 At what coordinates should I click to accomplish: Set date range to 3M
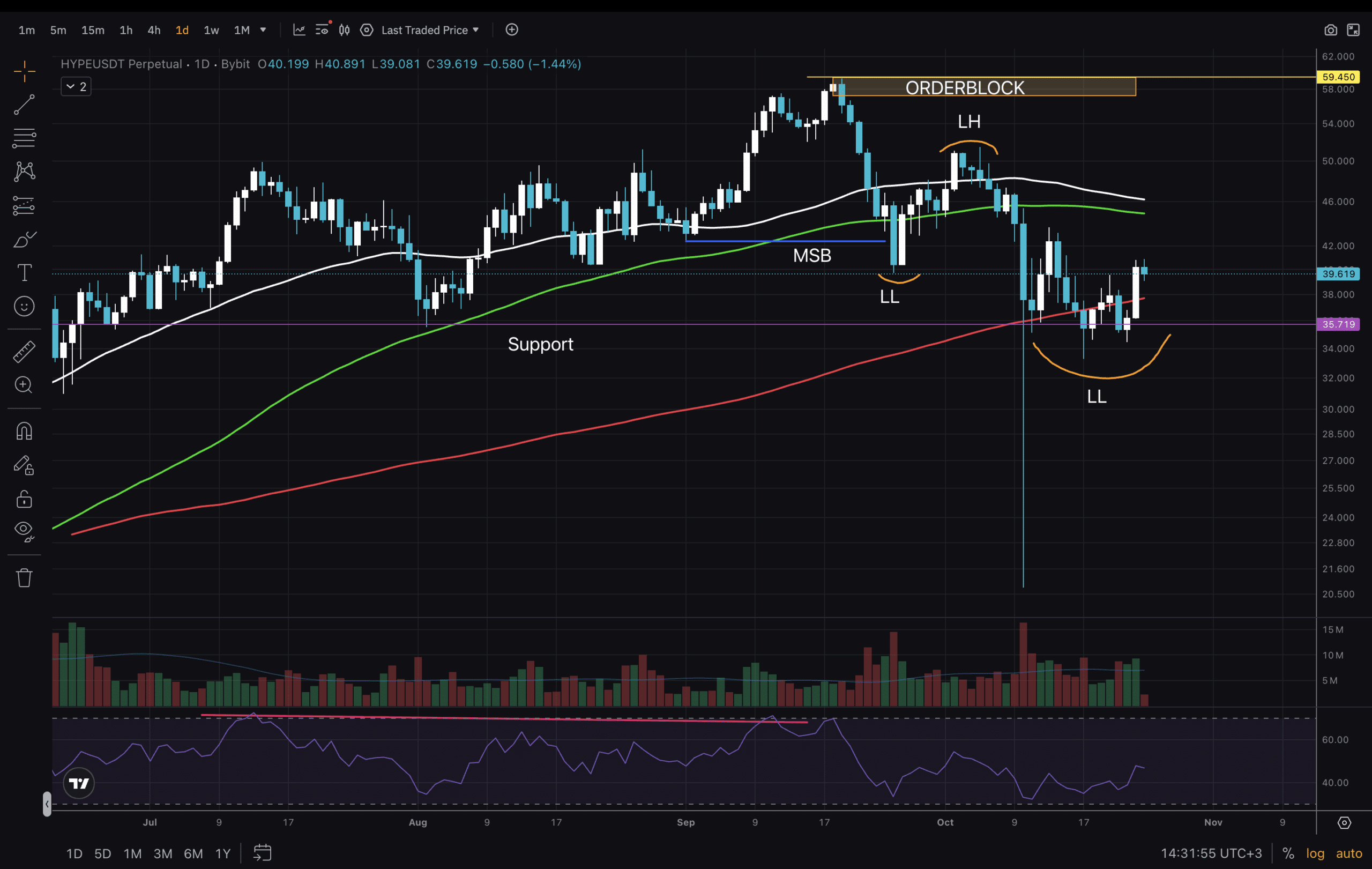click(162, 853)
